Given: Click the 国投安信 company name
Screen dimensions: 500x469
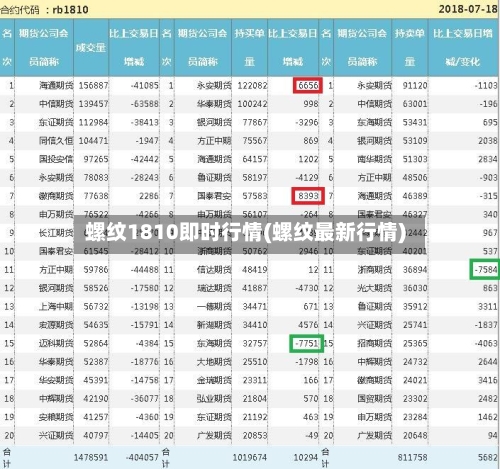Looking at the screenshot, I should click(x=56, y=159).
